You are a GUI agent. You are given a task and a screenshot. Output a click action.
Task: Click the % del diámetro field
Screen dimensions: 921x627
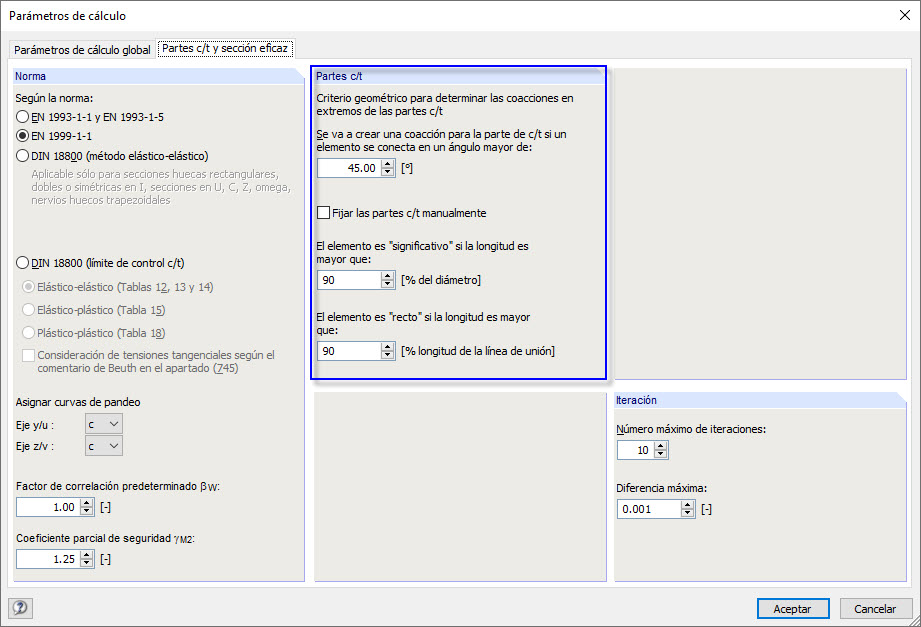pos(349,280)
